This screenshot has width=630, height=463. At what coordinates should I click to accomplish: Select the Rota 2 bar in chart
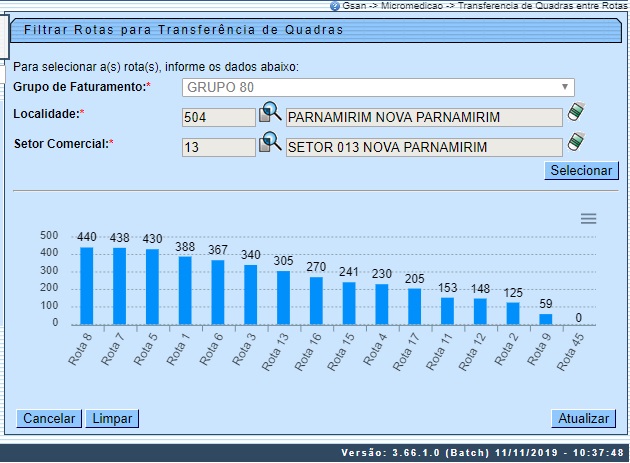click(513, 313)
